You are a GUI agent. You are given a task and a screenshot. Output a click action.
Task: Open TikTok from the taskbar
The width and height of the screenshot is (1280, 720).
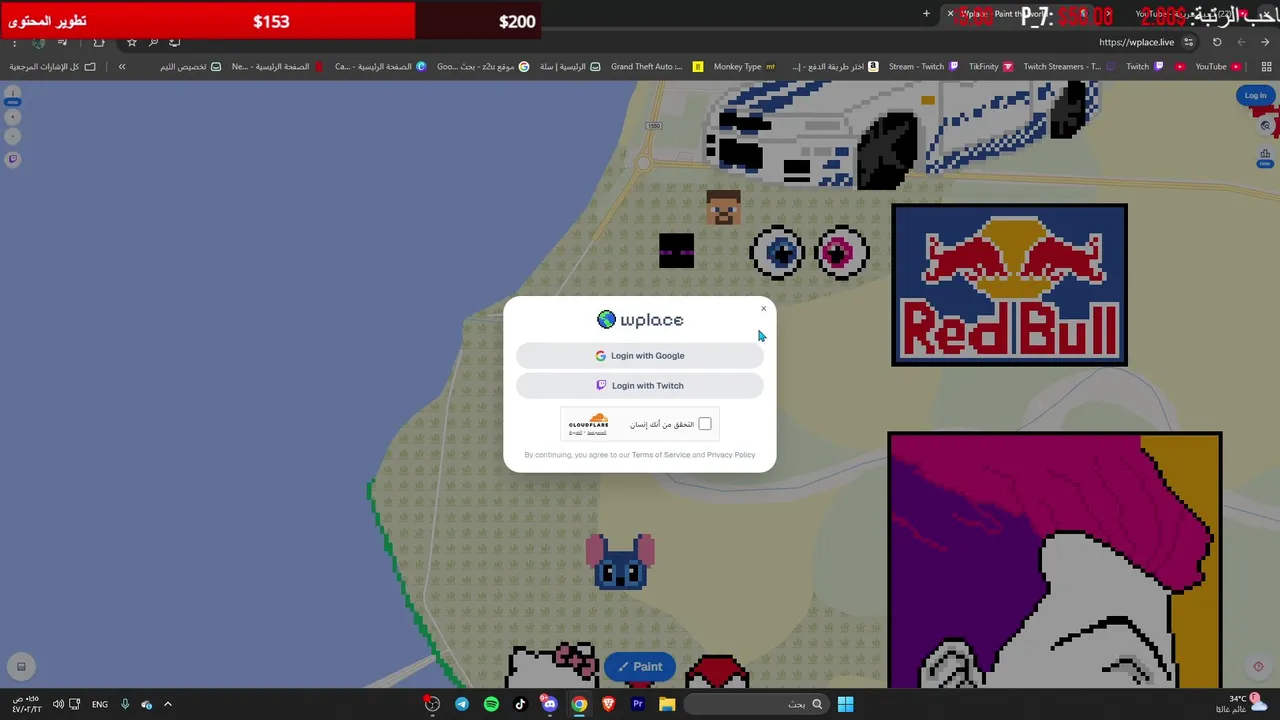[520, 704]
